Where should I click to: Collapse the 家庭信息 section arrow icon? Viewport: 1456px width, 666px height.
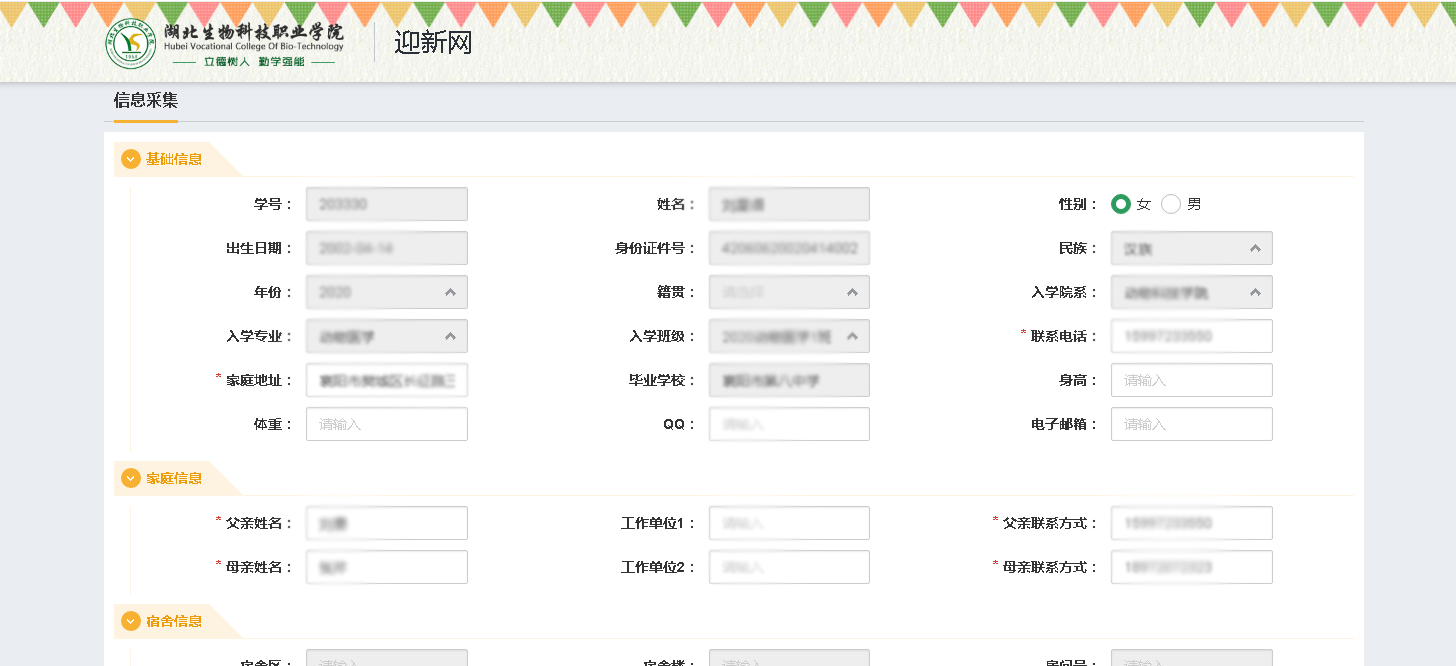131,479
